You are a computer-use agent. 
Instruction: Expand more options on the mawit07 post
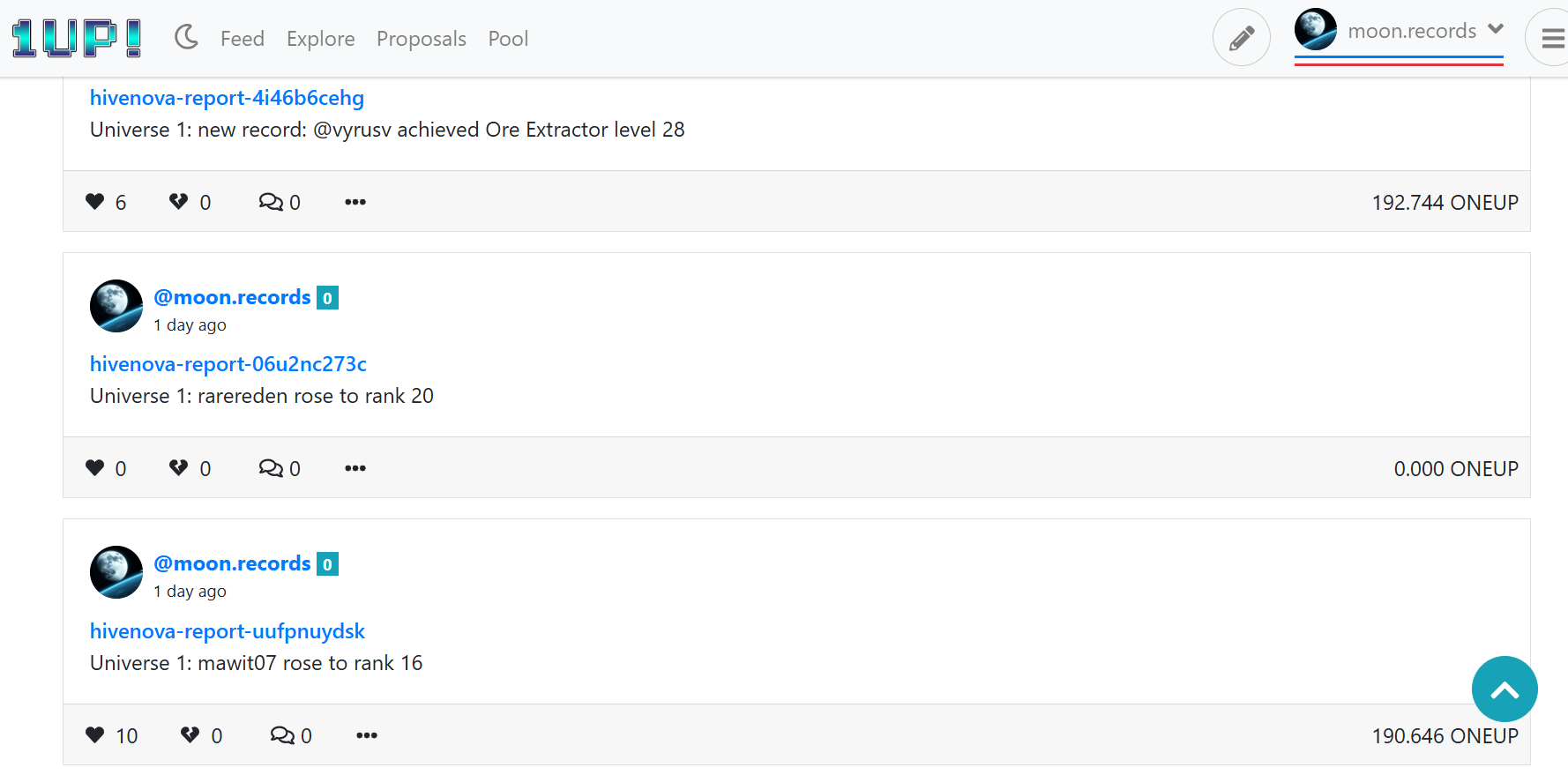coord(367,735)
